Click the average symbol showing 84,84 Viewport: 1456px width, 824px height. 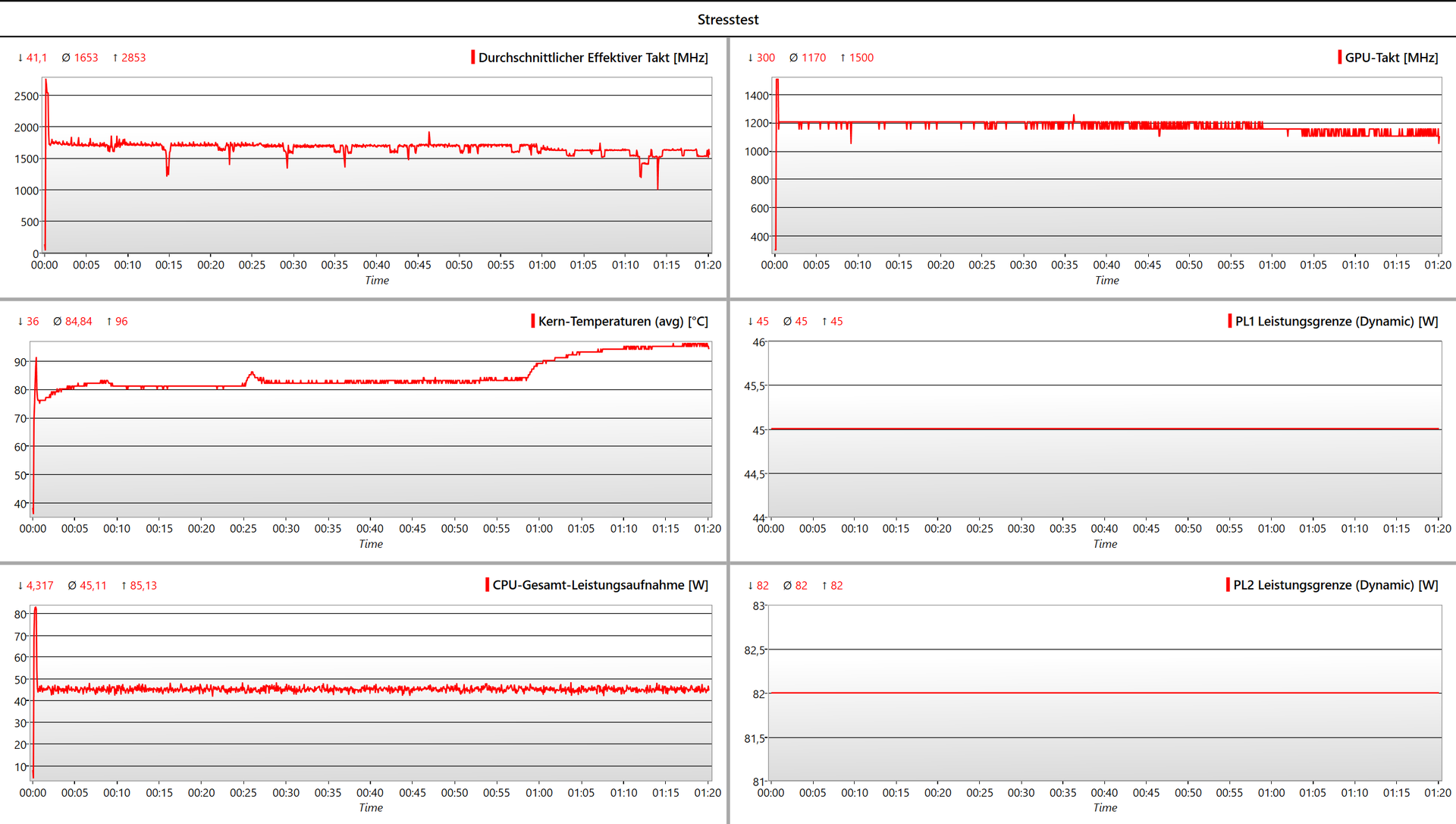[x=58, y=322]
